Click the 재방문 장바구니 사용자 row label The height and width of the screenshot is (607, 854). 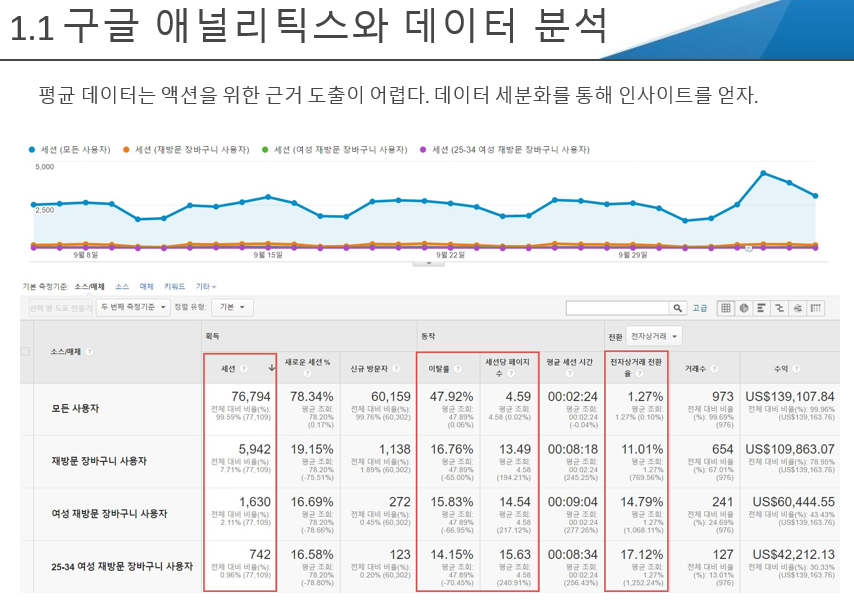(99, 461)
